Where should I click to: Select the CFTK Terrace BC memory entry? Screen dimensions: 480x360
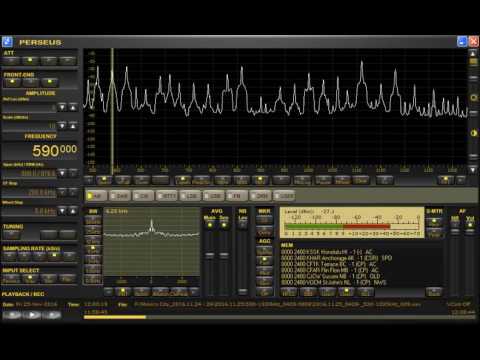(329, 264)
